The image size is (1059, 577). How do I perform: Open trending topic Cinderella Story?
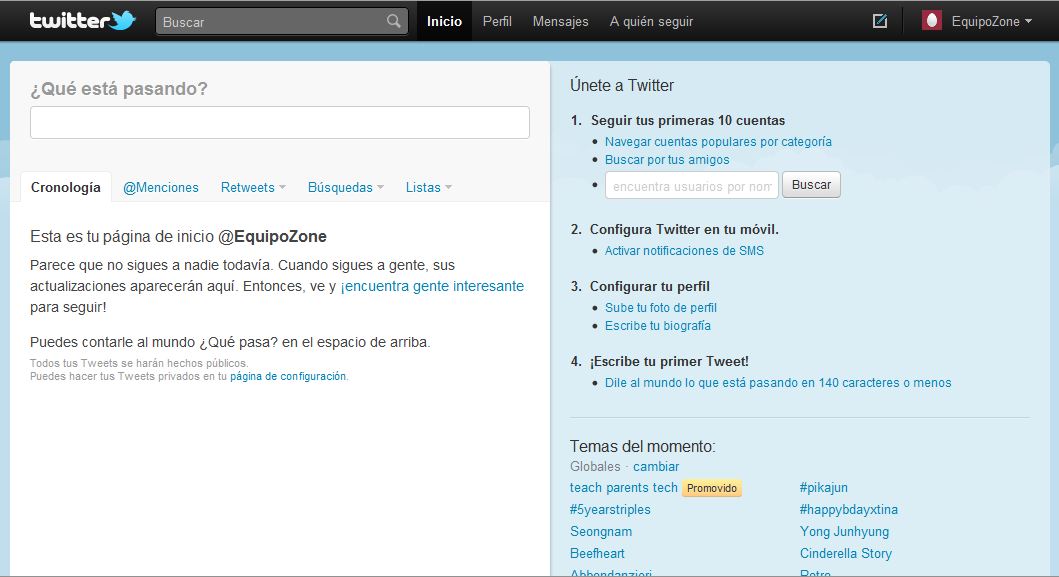[846, 553]
